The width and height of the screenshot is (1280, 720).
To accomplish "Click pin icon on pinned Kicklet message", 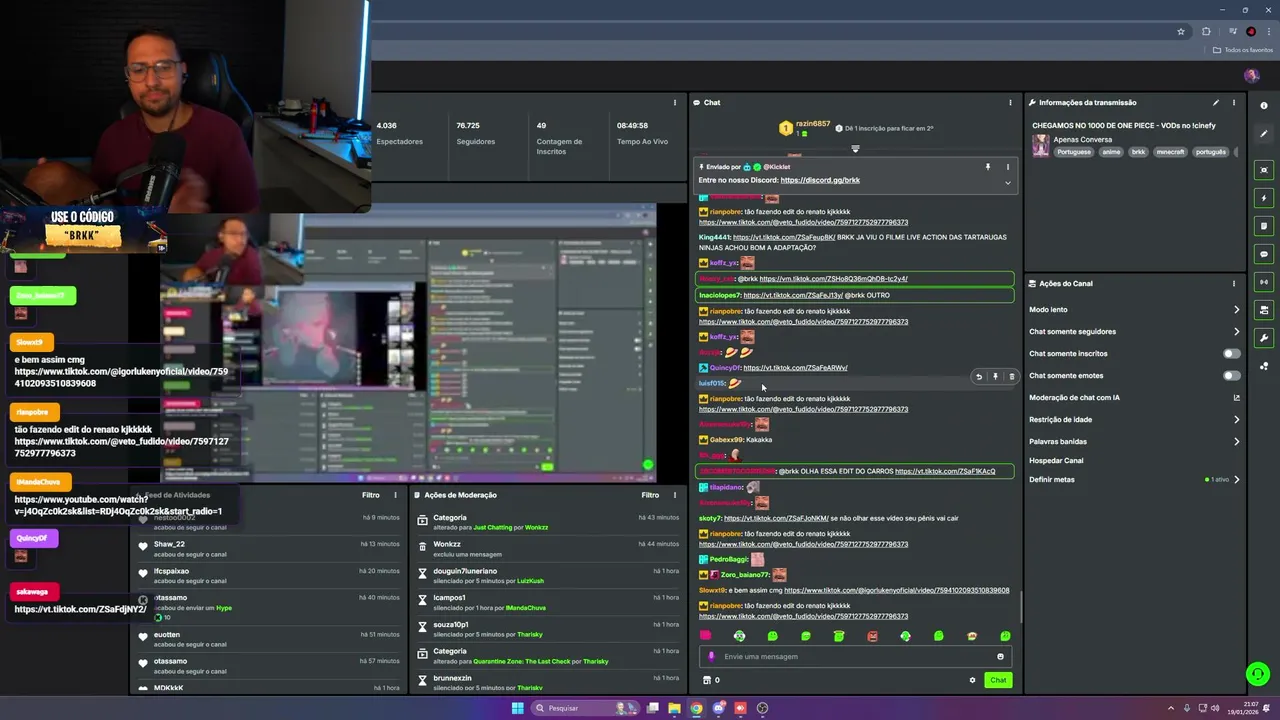I will click(988, 167).
